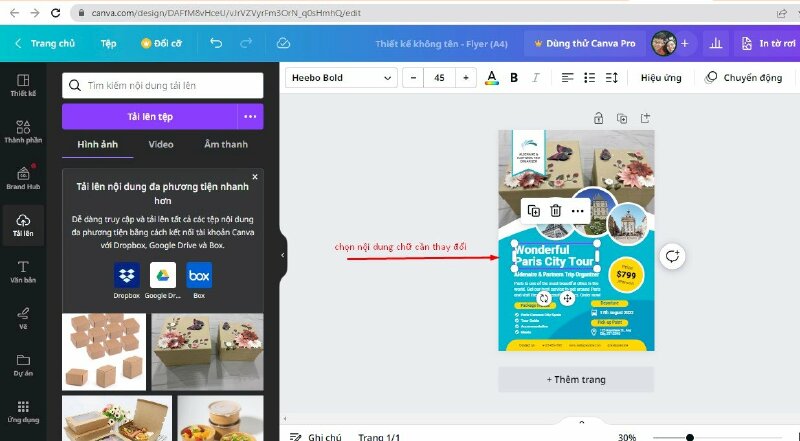Toggle bulleted list
This screenshot has height=441, width=800.
coord(589,78)
